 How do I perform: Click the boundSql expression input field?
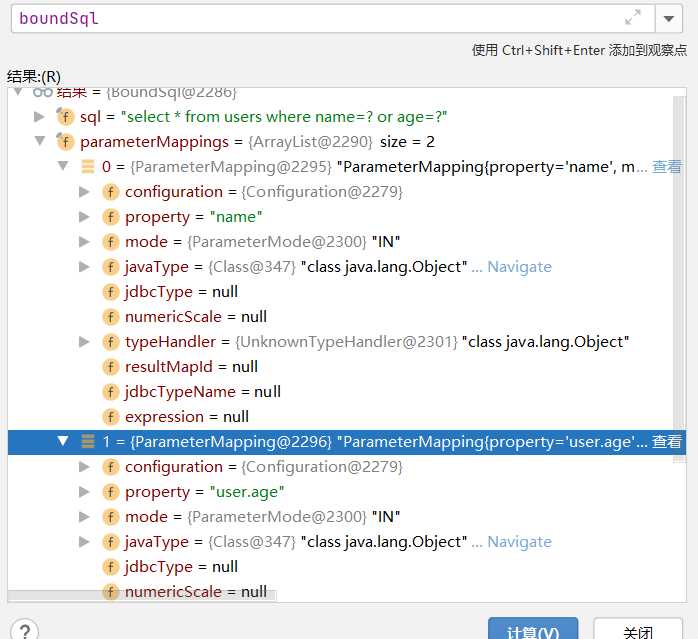pos(333,19)
